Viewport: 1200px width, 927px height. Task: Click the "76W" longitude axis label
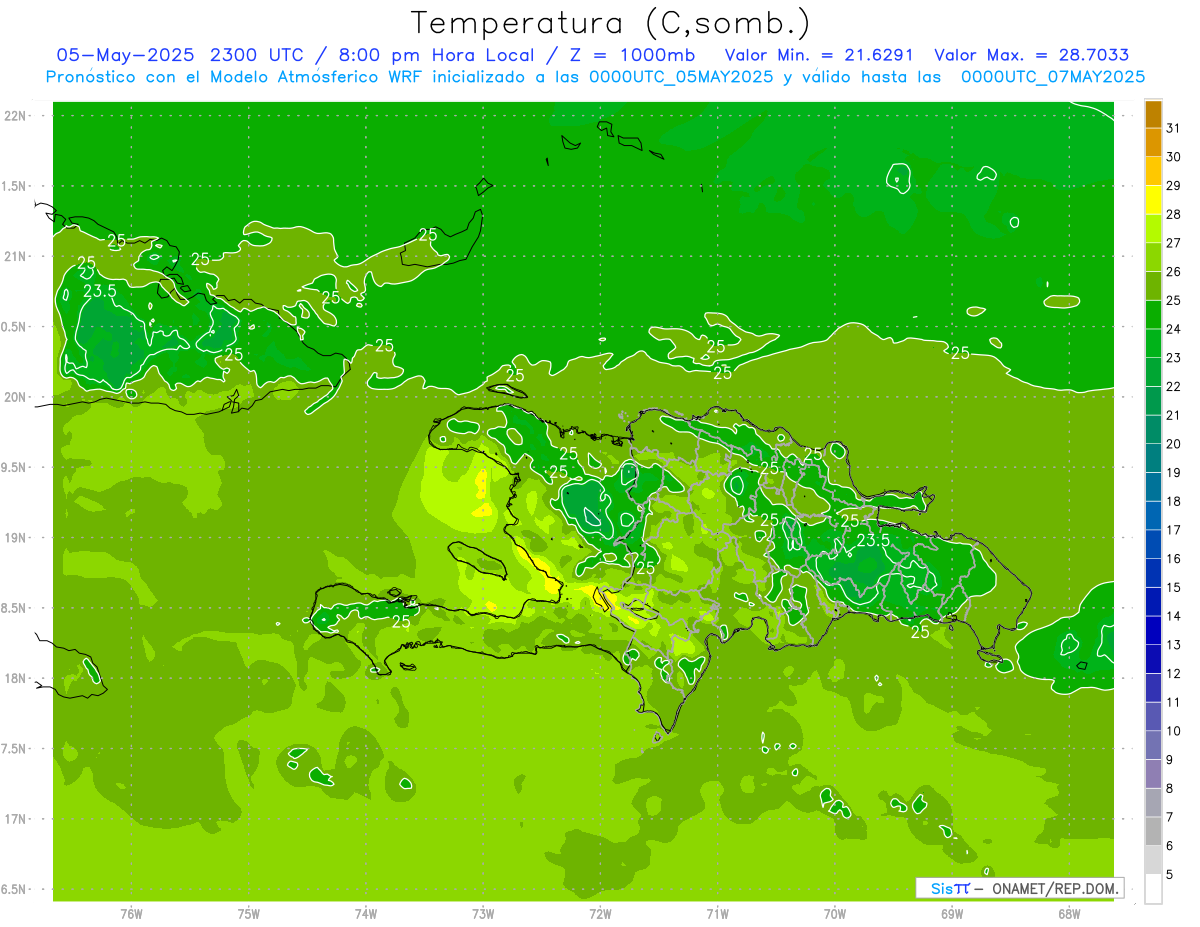(131, 914)
